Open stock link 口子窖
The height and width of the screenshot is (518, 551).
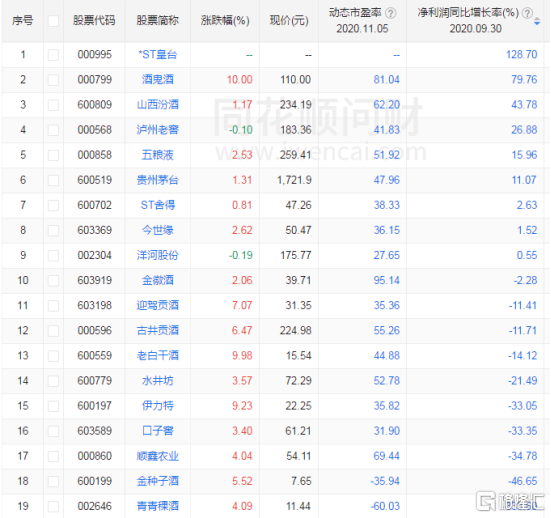[157, 431]
